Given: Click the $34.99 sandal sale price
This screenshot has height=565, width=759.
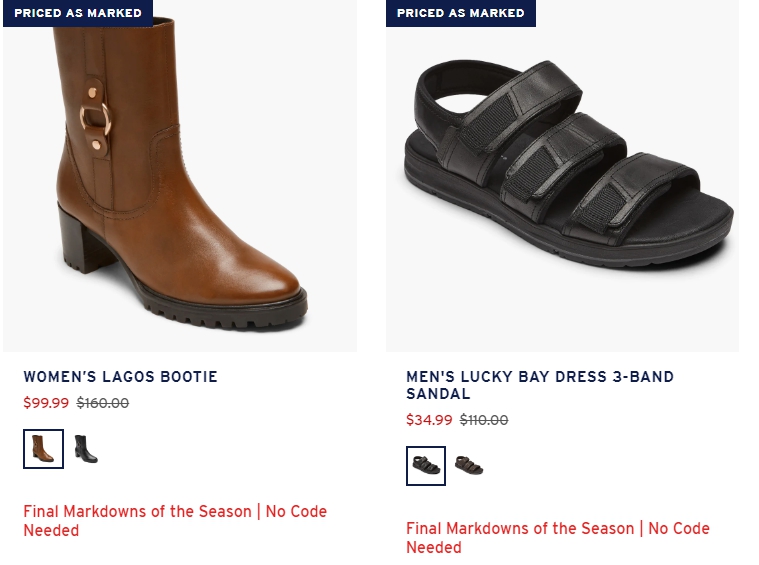Looking at the screenshot, I should [x=429, y=420].
